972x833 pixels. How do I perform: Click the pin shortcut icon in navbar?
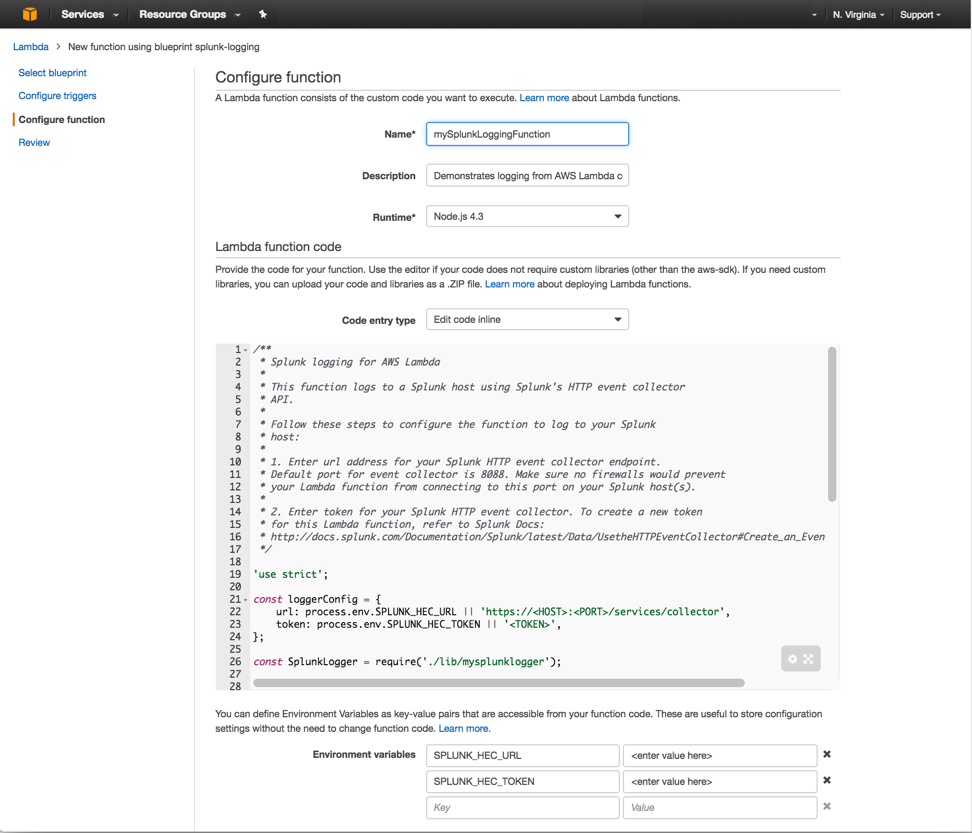click(263, 14)
